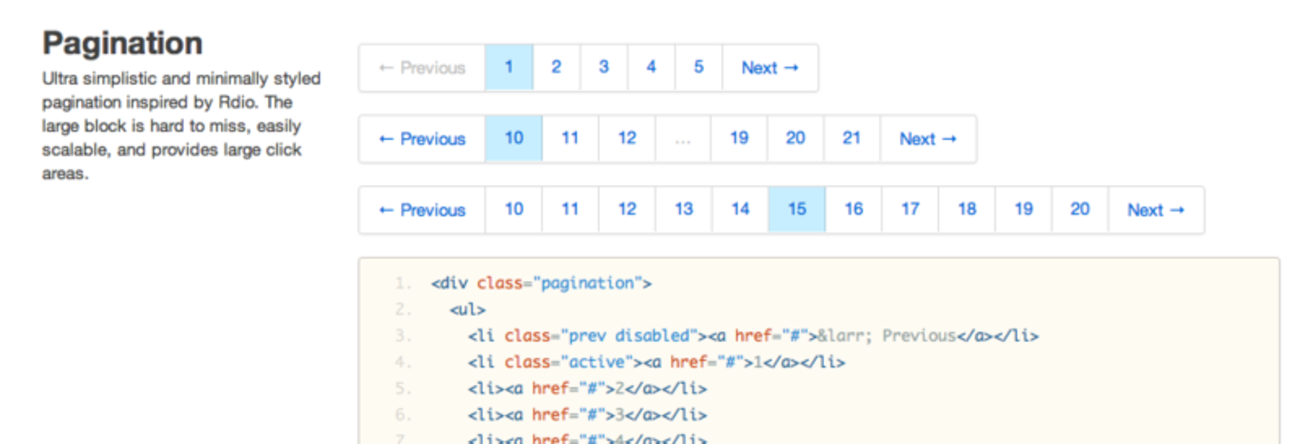The height and width of the screenshot is (444, 1300).
Task: Click the Next link right after page 21
Action: point(927,139)
